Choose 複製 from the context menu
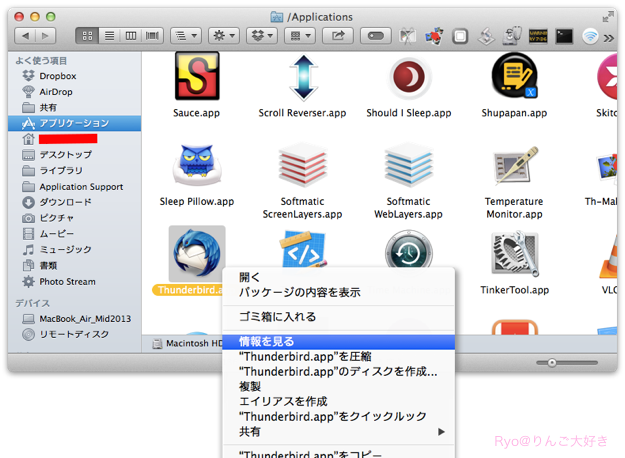The image size is (625, 458). [x=338, y=387]
